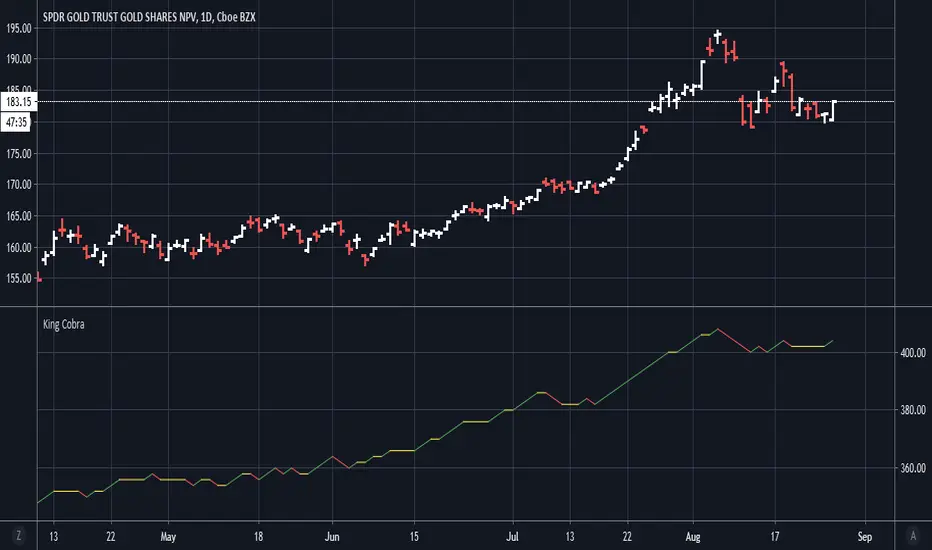
Task: Click the 380.00 indicator scale label
Action: (913, 410)
